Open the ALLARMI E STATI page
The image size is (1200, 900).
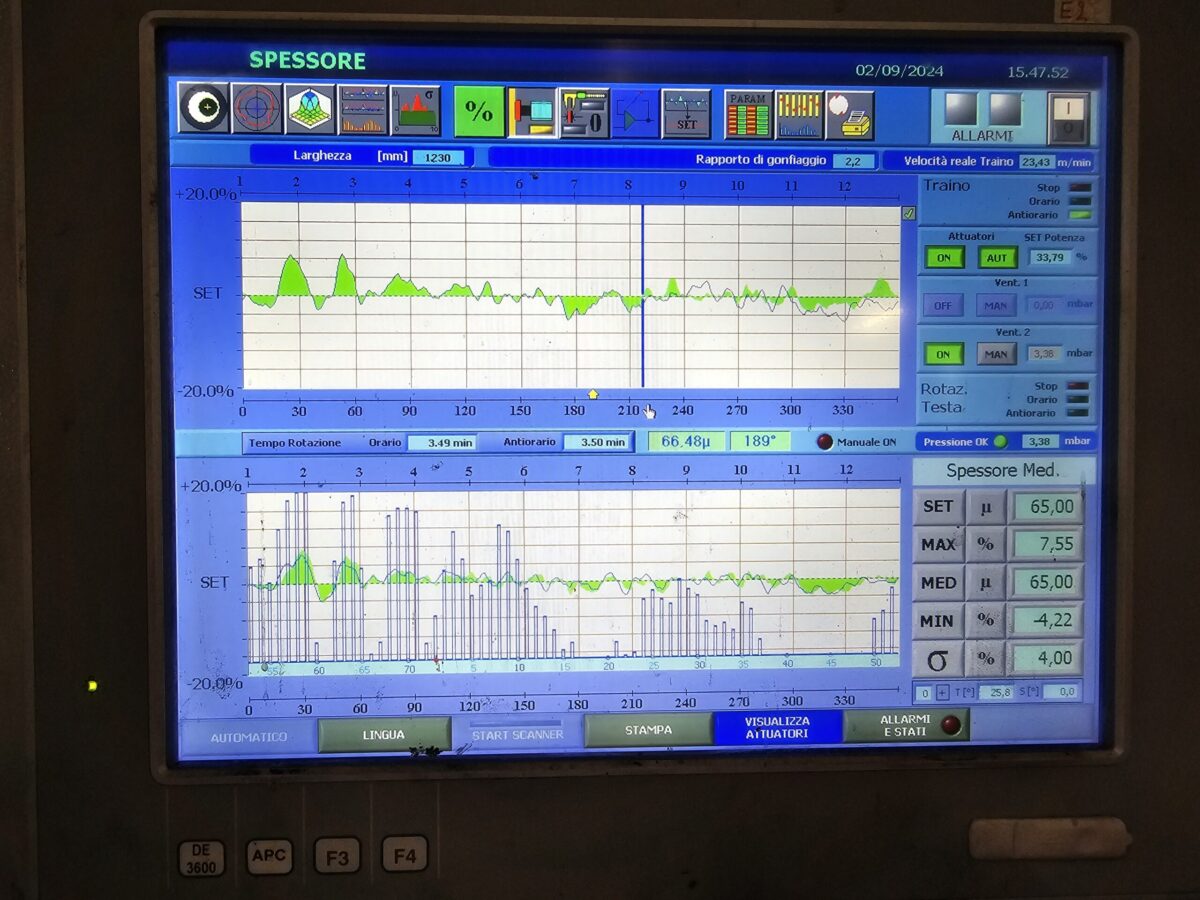click(x=906, y=726)
